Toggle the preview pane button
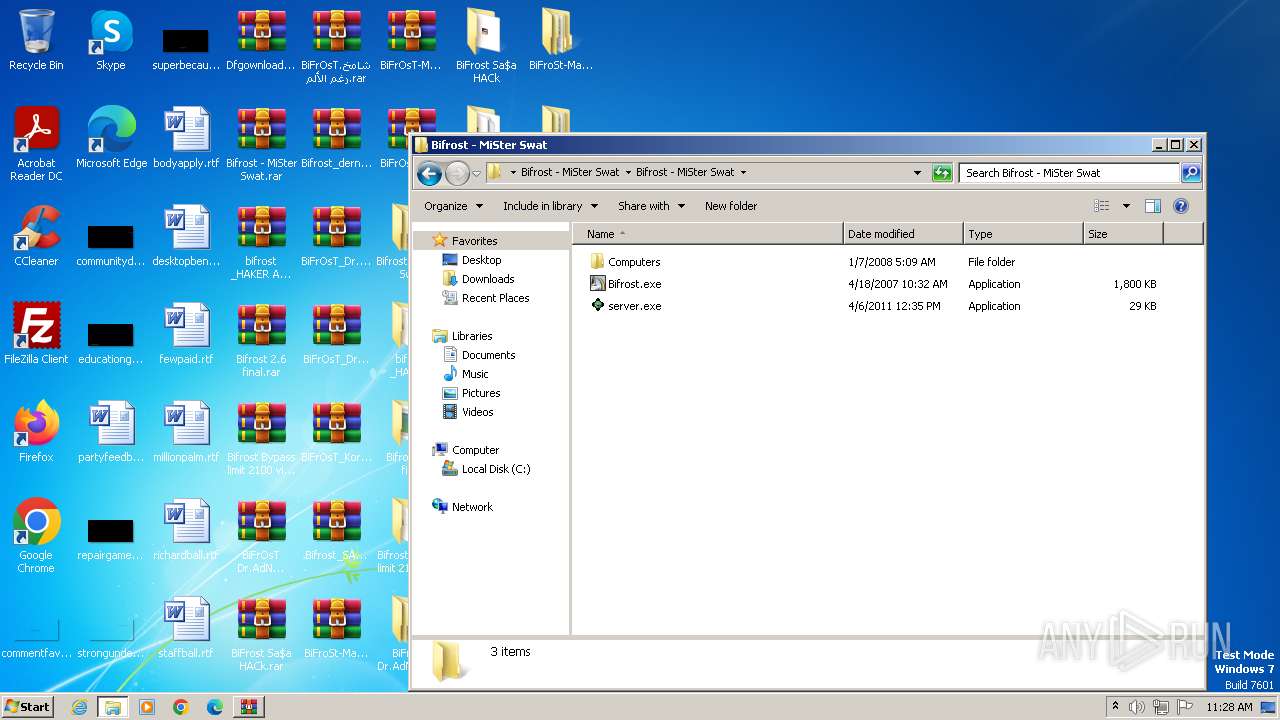 (1152, 206)
